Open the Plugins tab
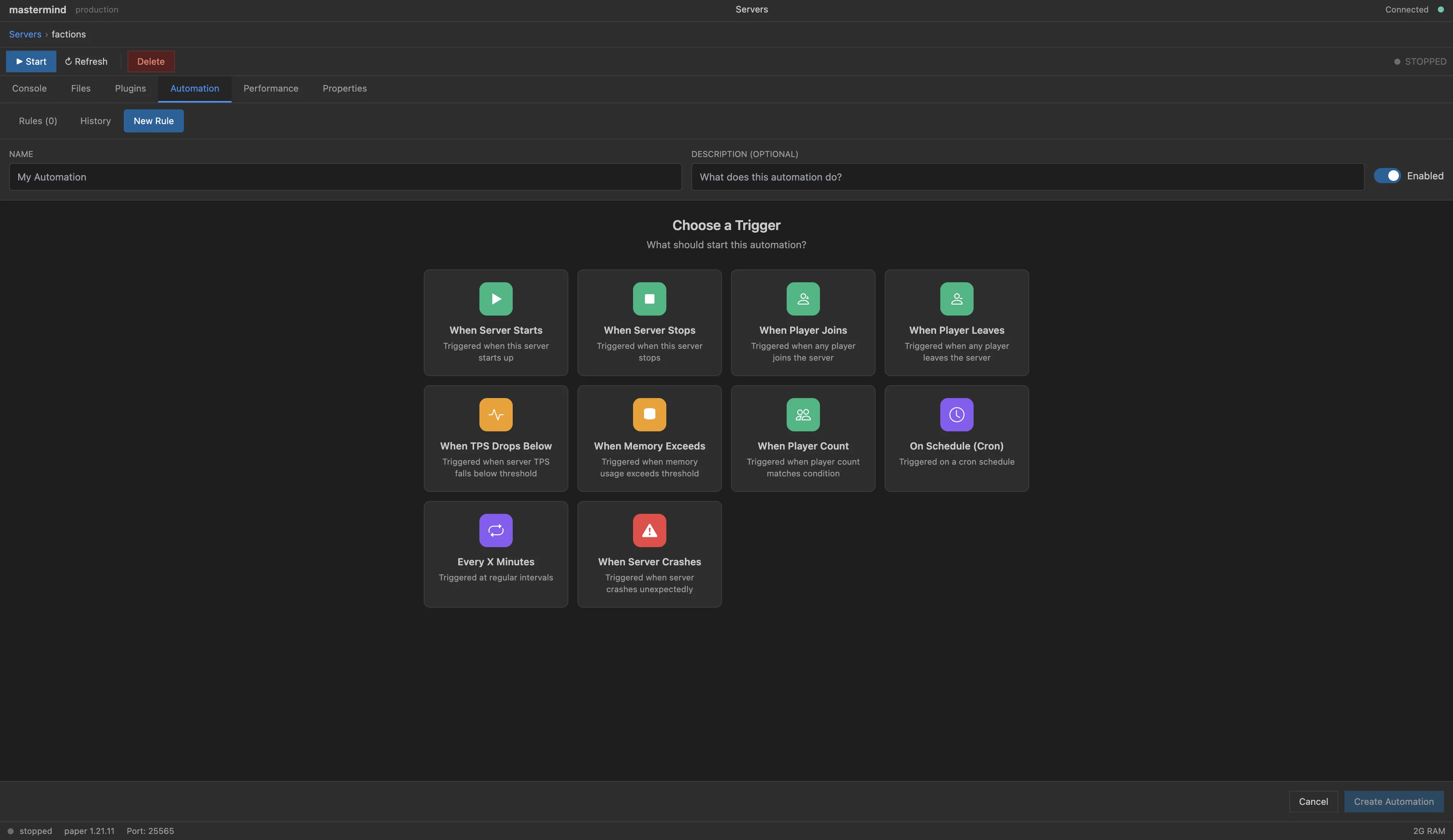The height and width of the screenshot is (840, 1453). [130, 88]
